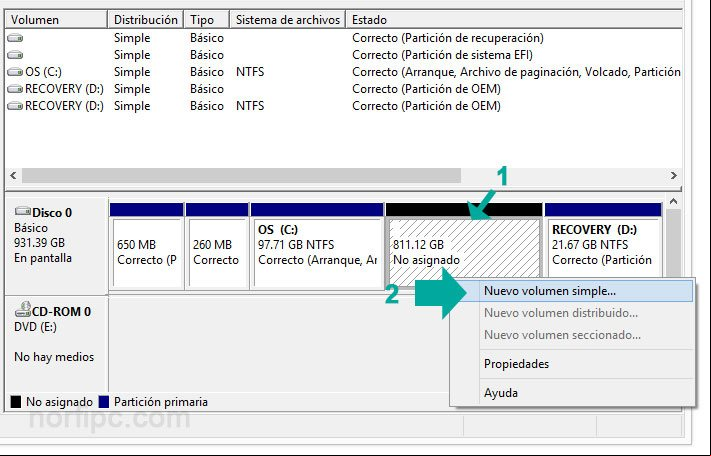
Task: Click the horizontal scrollbar thumb of volume list
Action: 241,175
